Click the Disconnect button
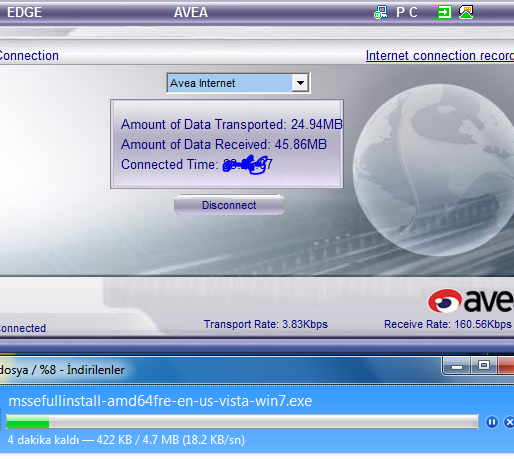Viewport: 514px width, 459px height. point(229,205)
